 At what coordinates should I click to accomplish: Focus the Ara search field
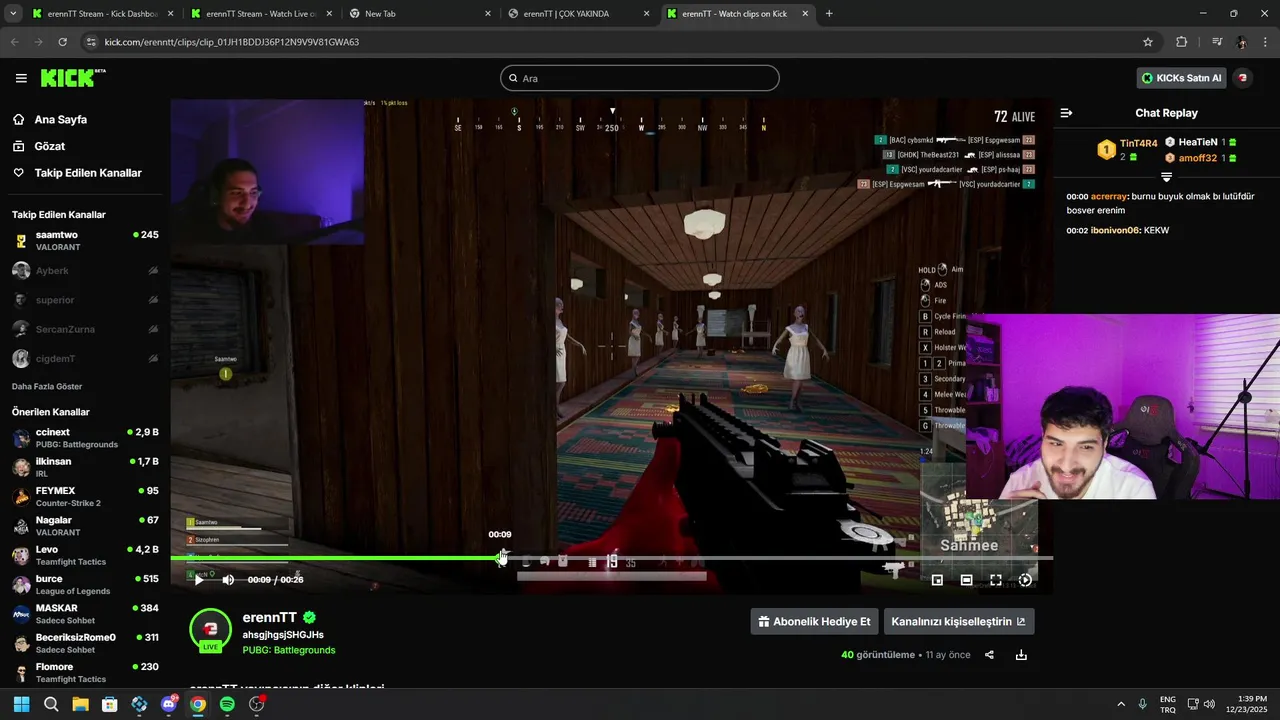point(640,78)
